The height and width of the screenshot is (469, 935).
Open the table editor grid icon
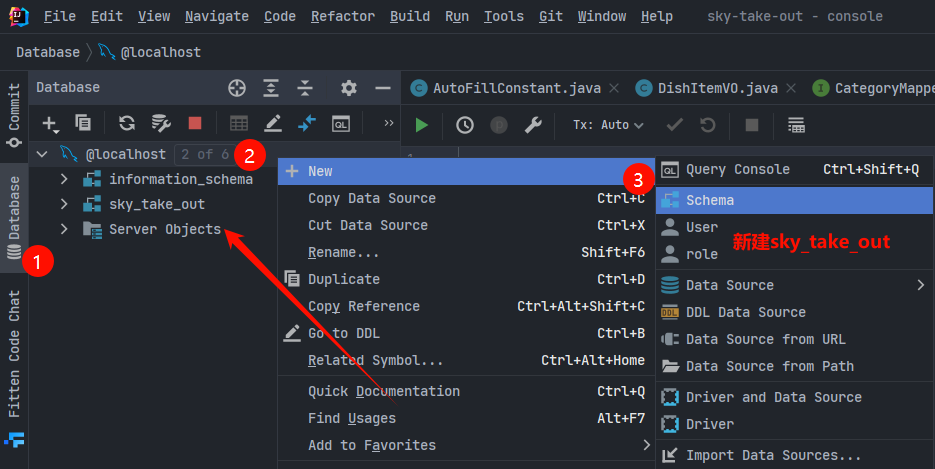(239, 123)
